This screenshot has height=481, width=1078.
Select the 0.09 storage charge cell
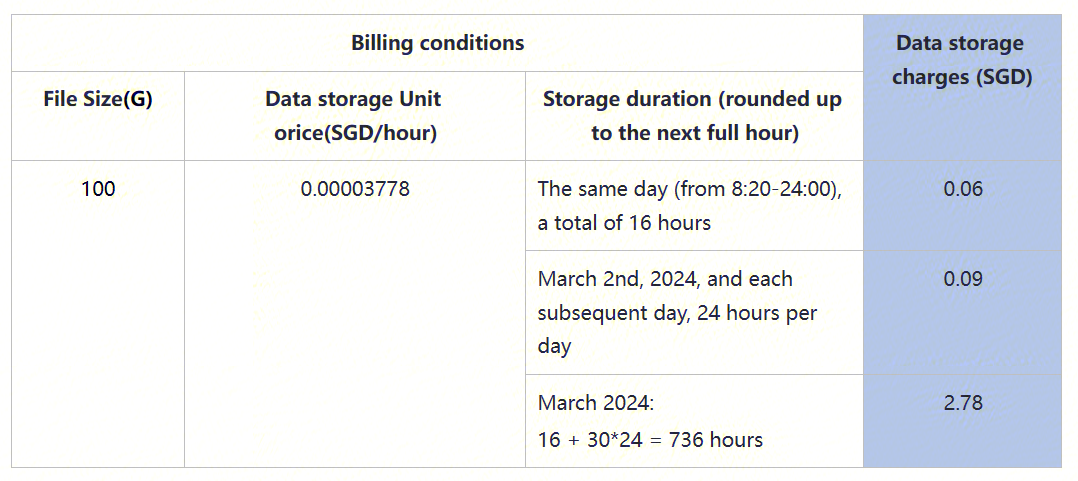962,279
